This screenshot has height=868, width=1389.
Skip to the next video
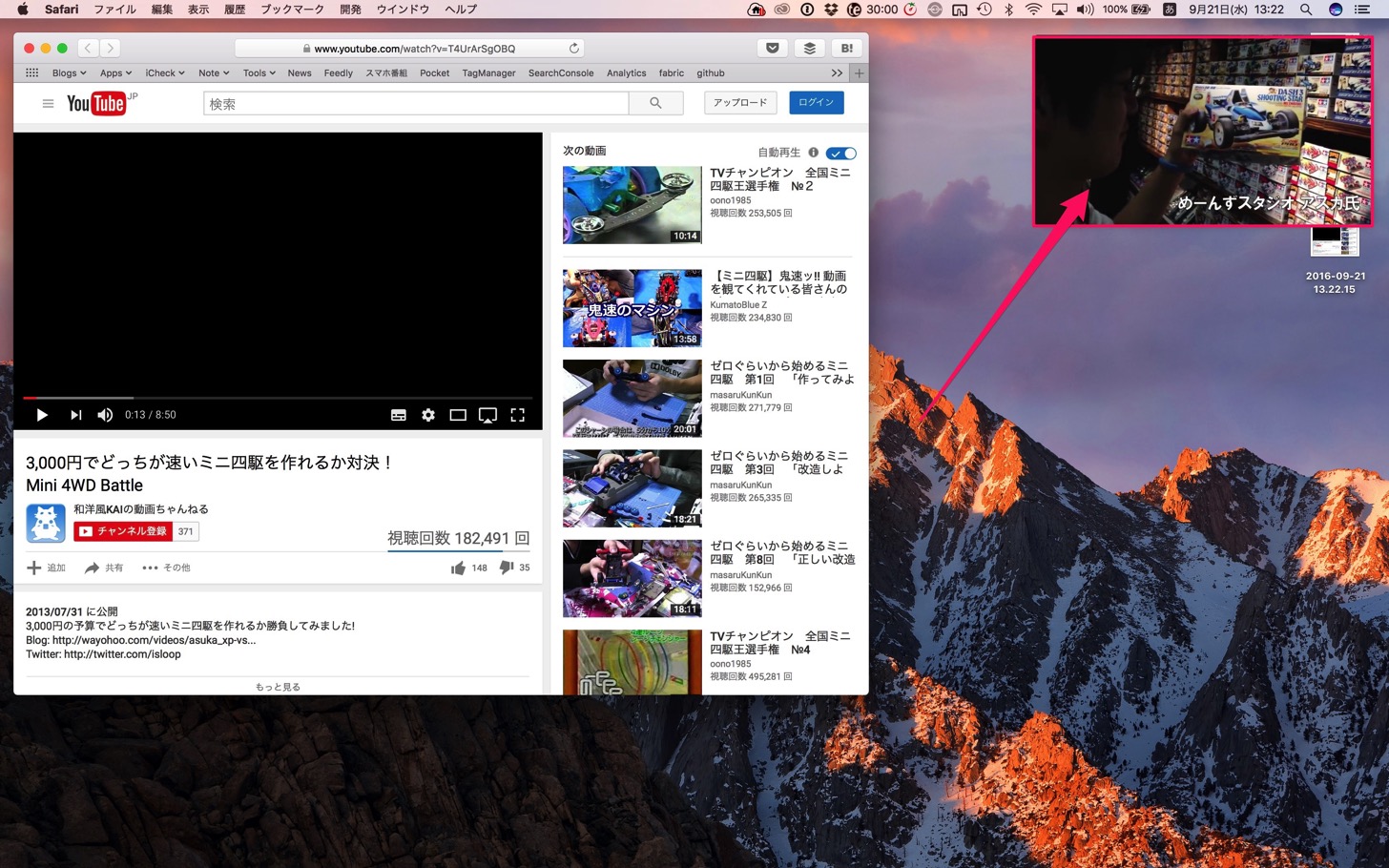point(75,415)
